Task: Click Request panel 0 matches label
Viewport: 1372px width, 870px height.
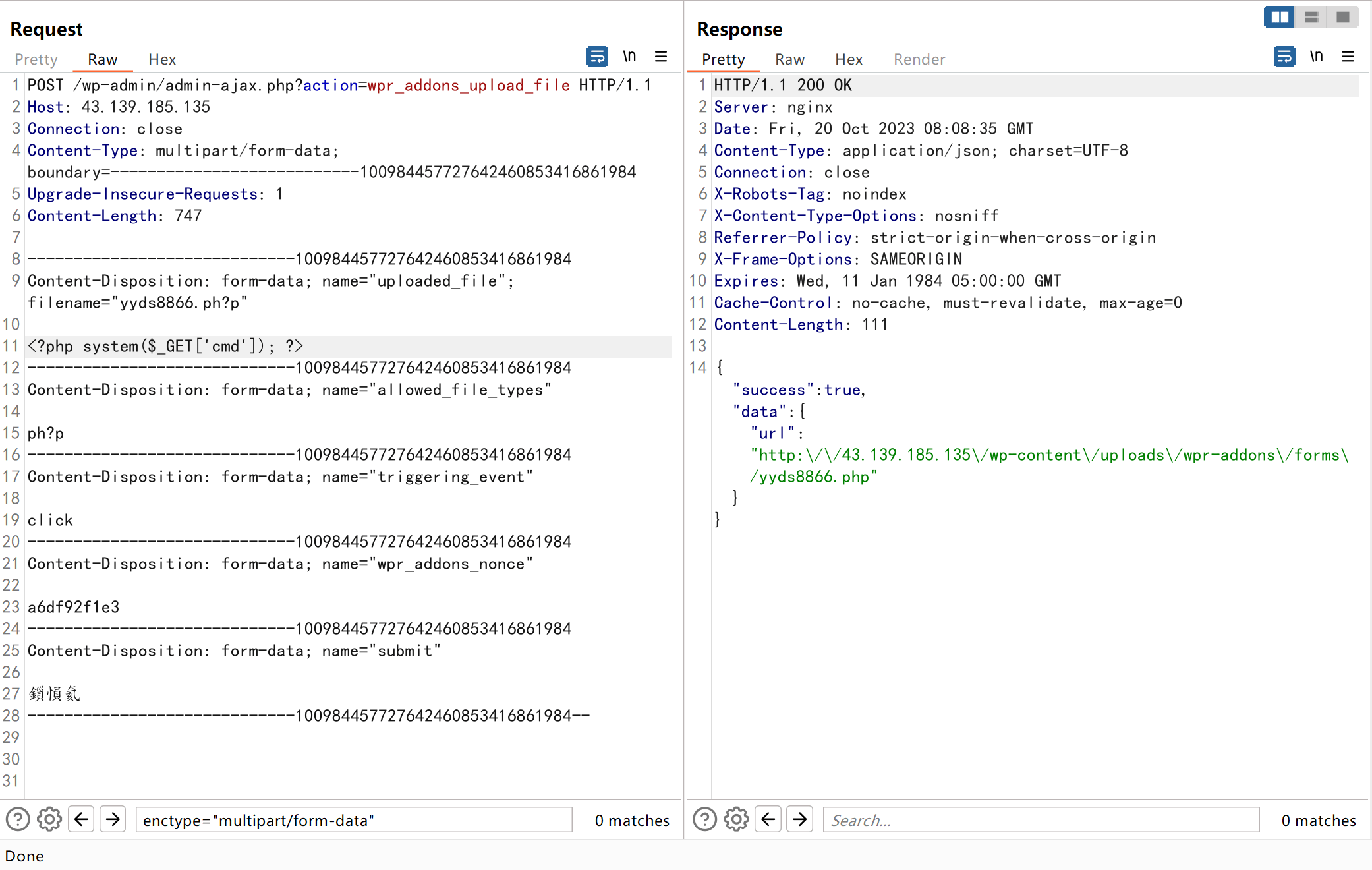Action: 632,821
